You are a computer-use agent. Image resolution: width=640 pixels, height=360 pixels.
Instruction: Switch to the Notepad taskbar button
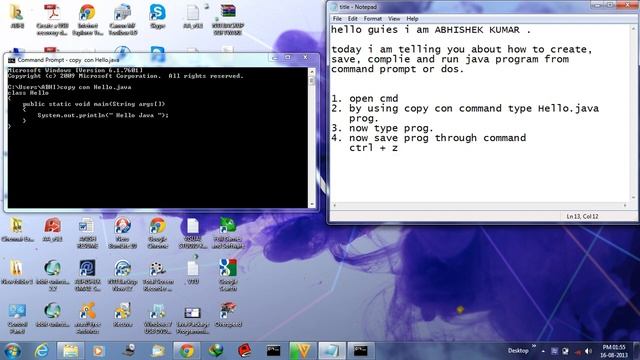point(331,350)
